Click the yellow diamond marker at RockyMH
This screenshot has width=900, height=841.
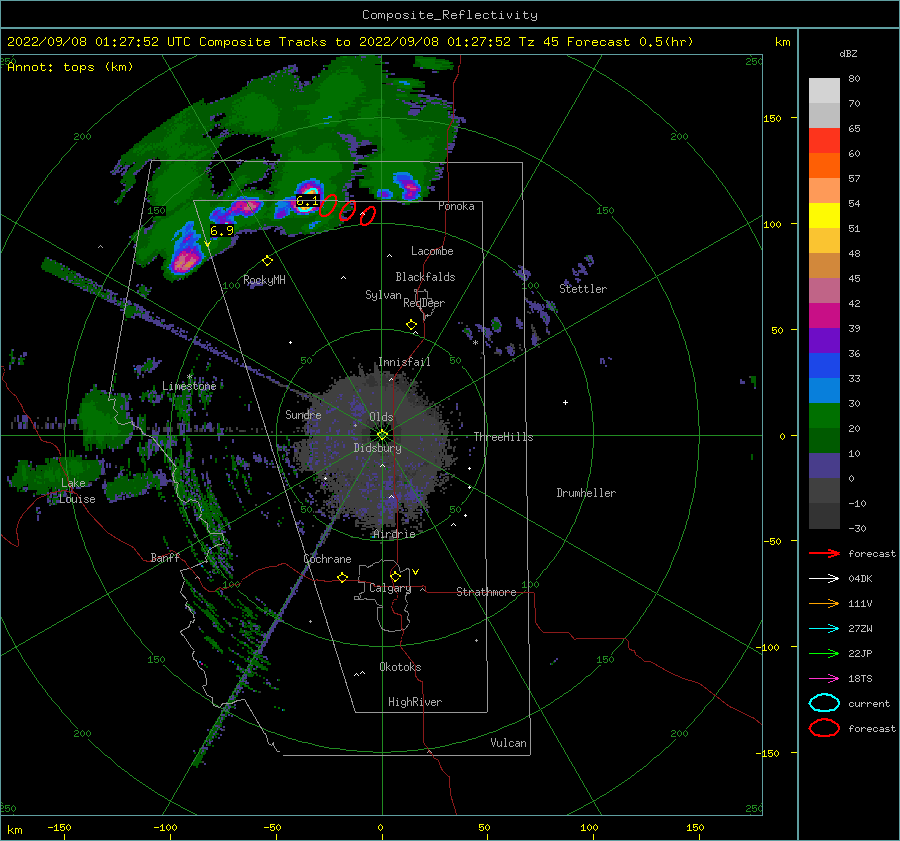[x=267, y=261]
